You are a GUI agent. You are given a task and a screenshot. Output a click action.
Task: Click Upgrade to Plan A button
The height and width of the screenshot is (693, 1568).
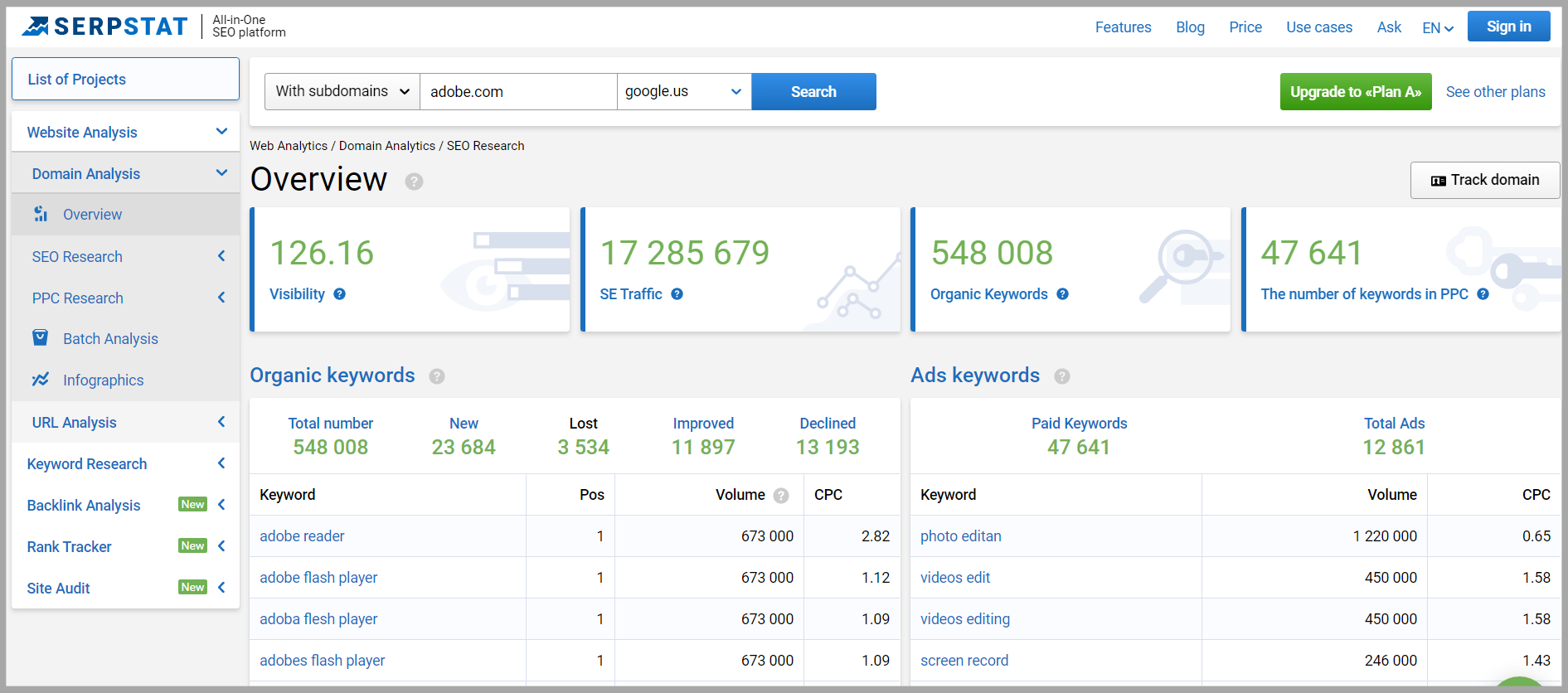click(x=1356, y=92)
